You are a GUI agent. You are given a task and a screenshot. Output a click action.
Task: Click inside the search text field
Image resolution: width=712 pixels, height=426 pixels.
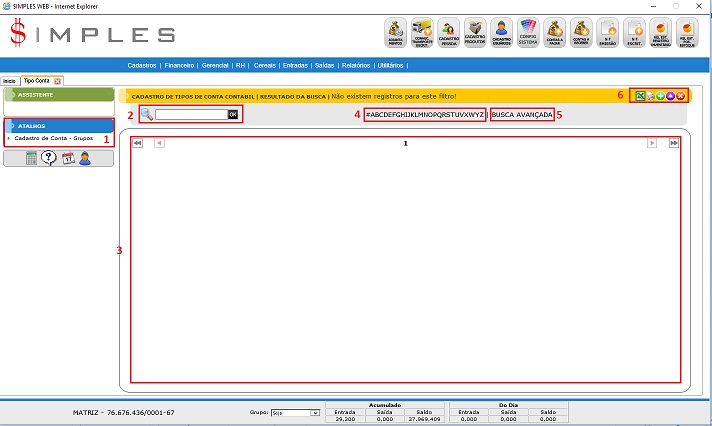191,115
